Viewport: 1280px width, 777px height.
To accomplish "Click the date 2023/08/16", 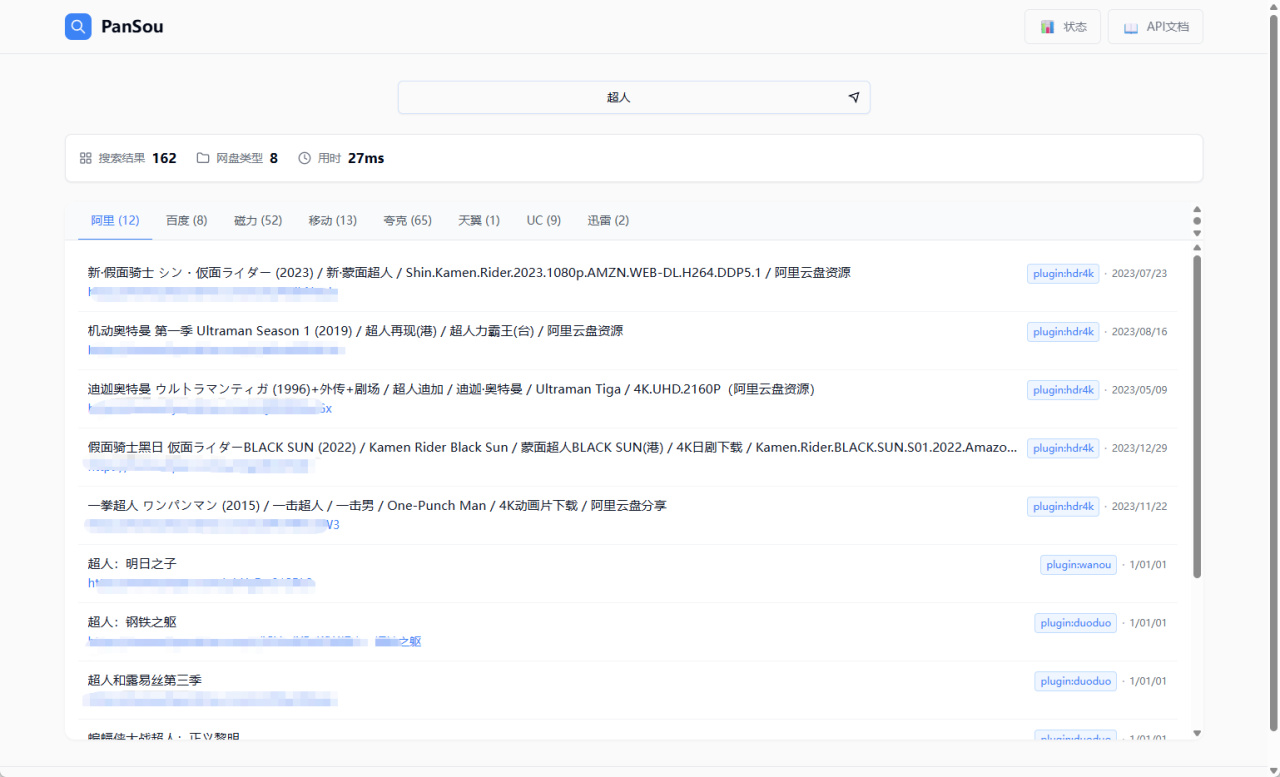I will coord(1139,331).
